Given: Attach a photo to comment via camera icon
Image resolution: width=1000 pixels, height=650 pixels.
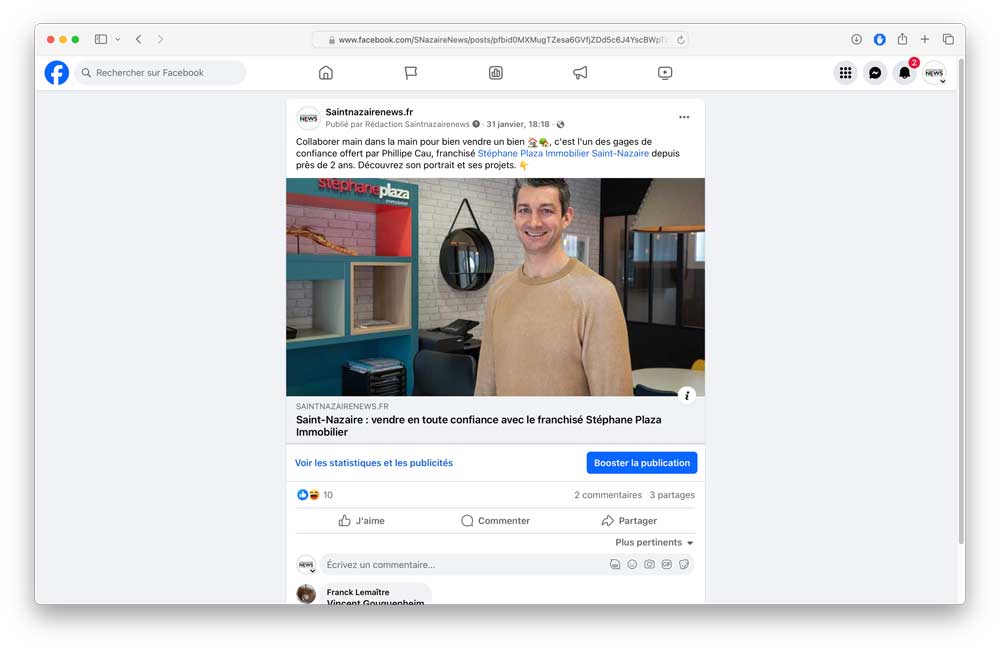Looking at the screenshot, I should click(x=649, y=565).
